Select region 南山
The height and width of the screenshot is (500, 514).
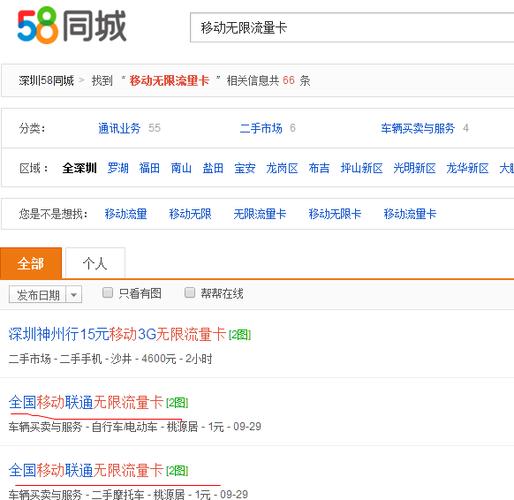click(181, 168)
